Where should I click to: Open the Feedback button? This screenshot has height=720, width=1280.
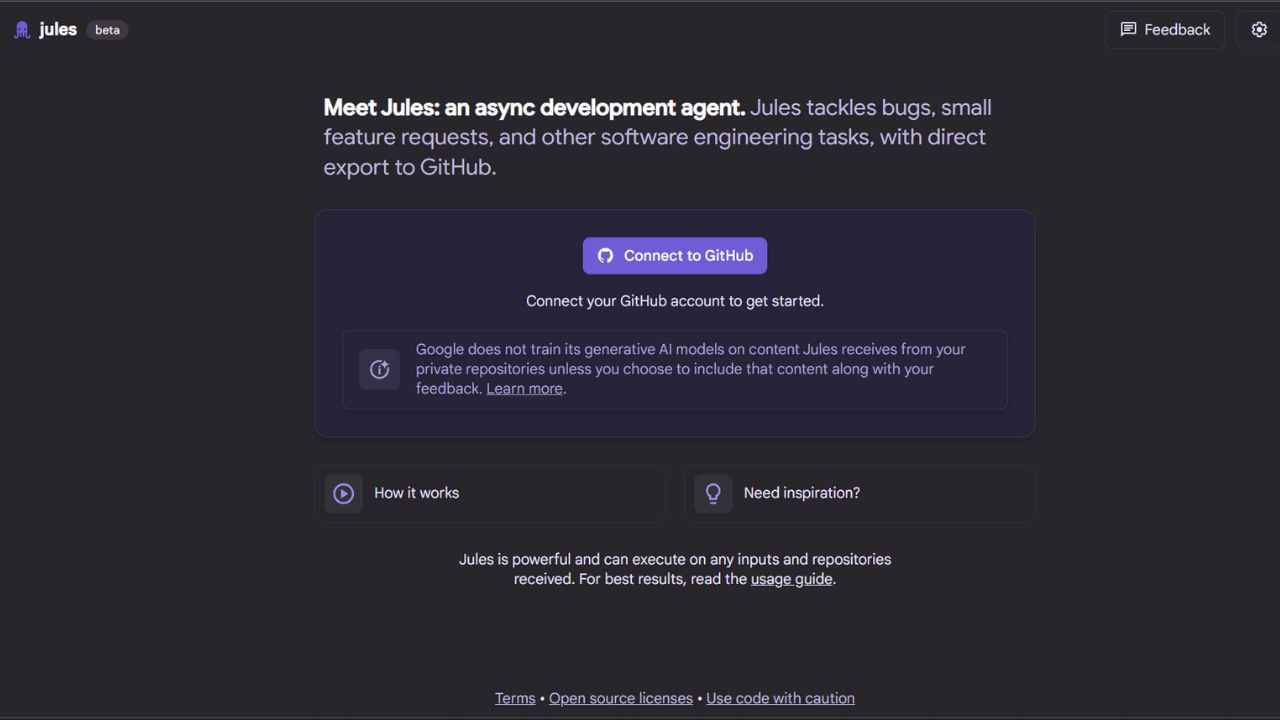click(x=1165, y=30)
